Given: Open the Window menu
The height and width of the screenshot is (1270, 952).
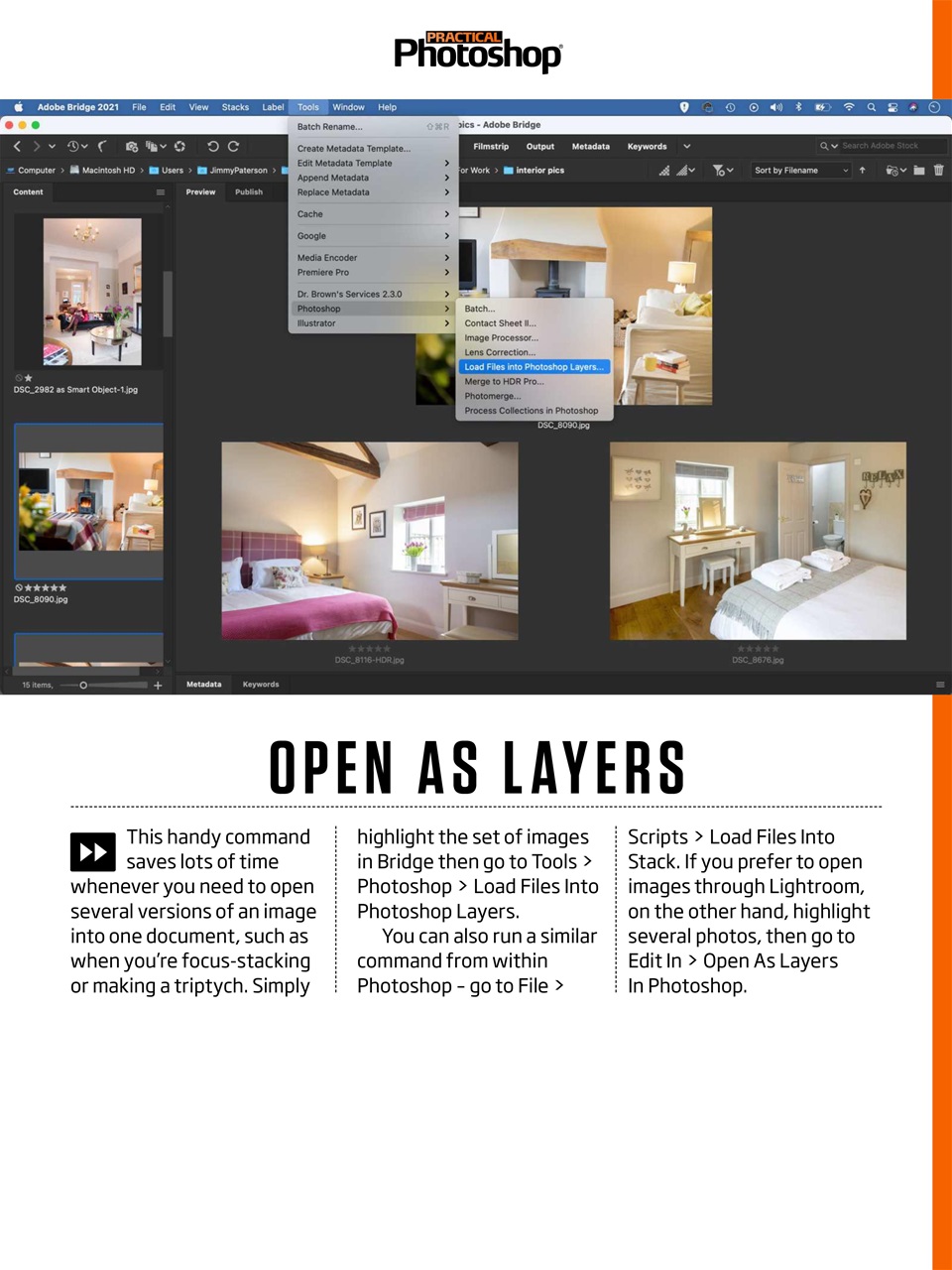Looking at the screenshot, I should [349, 107].
